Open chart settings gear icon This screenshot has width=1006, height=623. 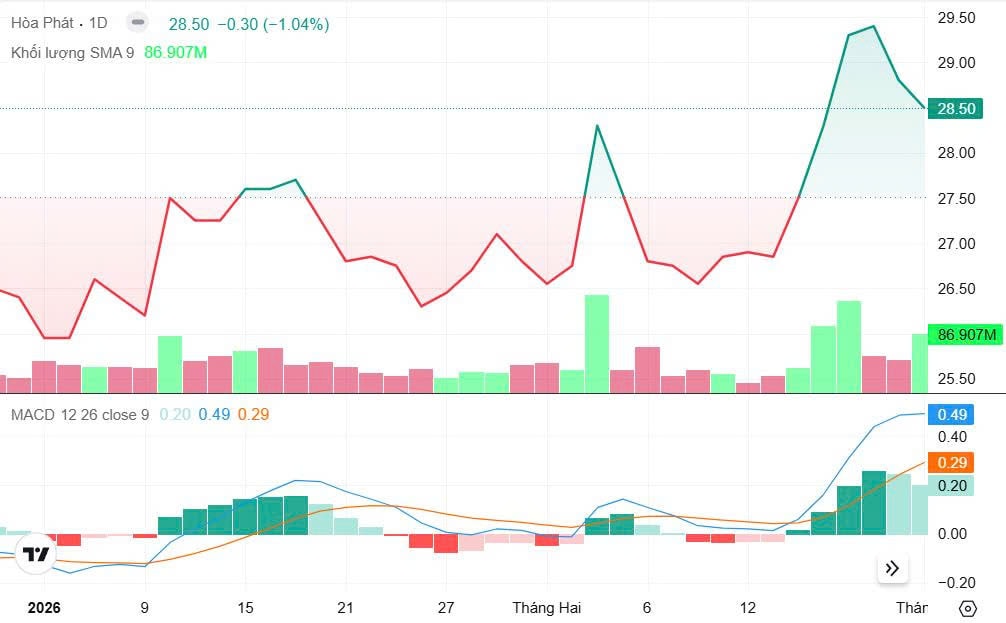(967, 608)
